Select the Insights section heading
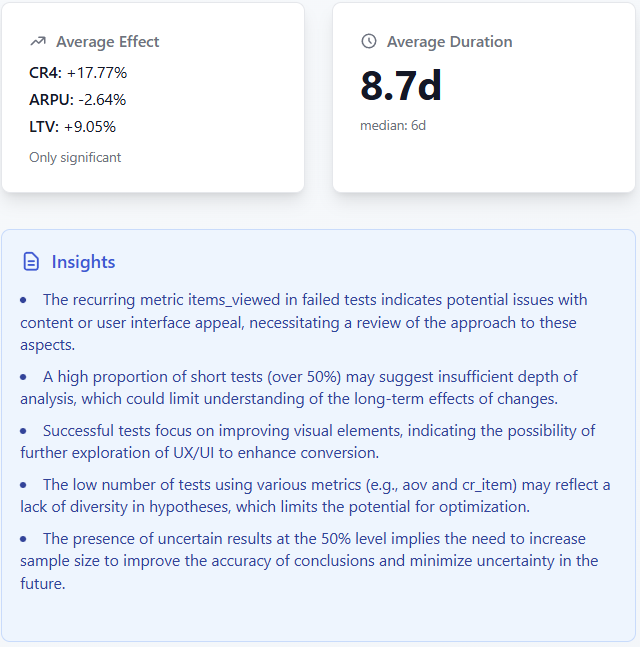This screenshot has height=647, width=640. (83, 262)
